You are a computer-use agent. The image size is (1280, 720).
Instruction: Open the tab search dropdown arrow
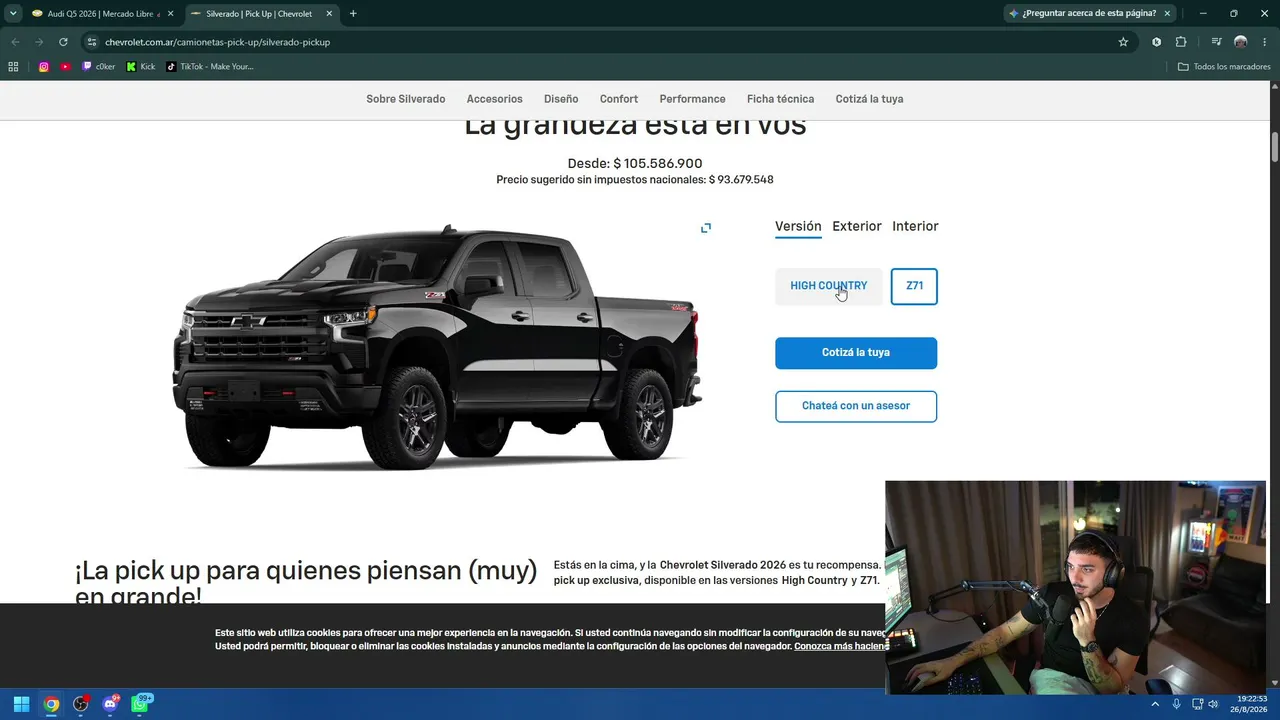click(13, 13)
